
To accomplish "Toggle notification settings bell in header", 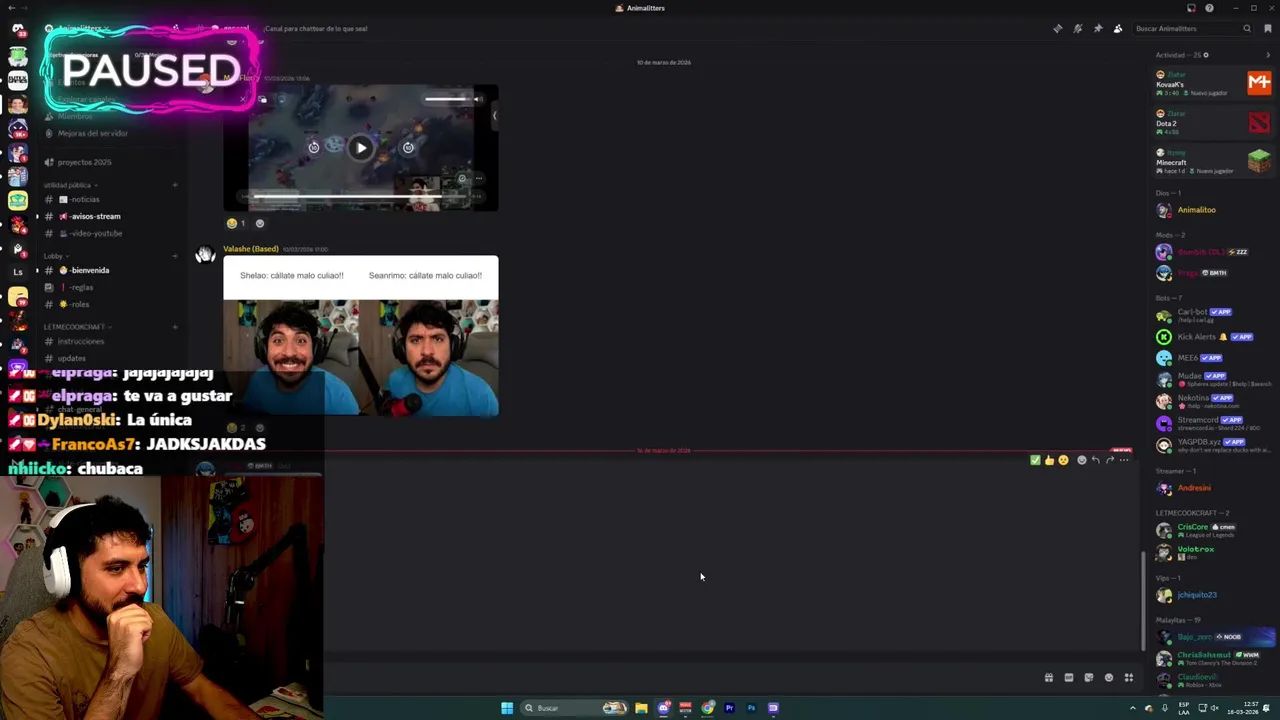I will coord(1078,28).
